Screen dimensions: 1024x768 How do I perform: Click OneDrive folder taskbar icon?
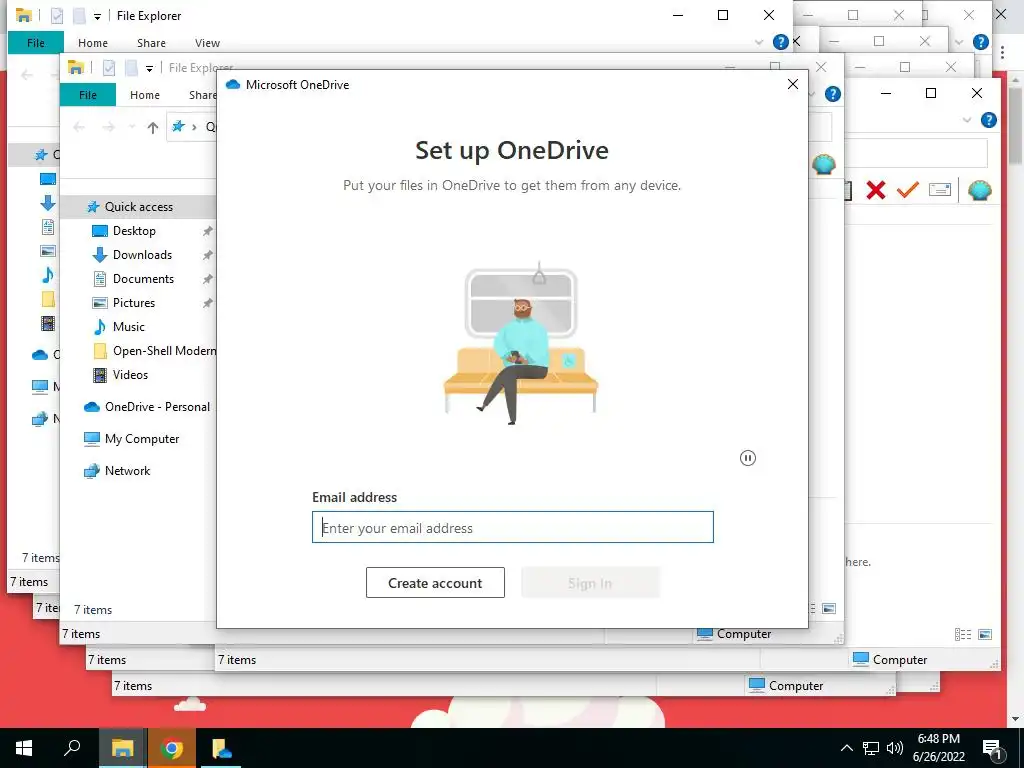tap(221, 748)
